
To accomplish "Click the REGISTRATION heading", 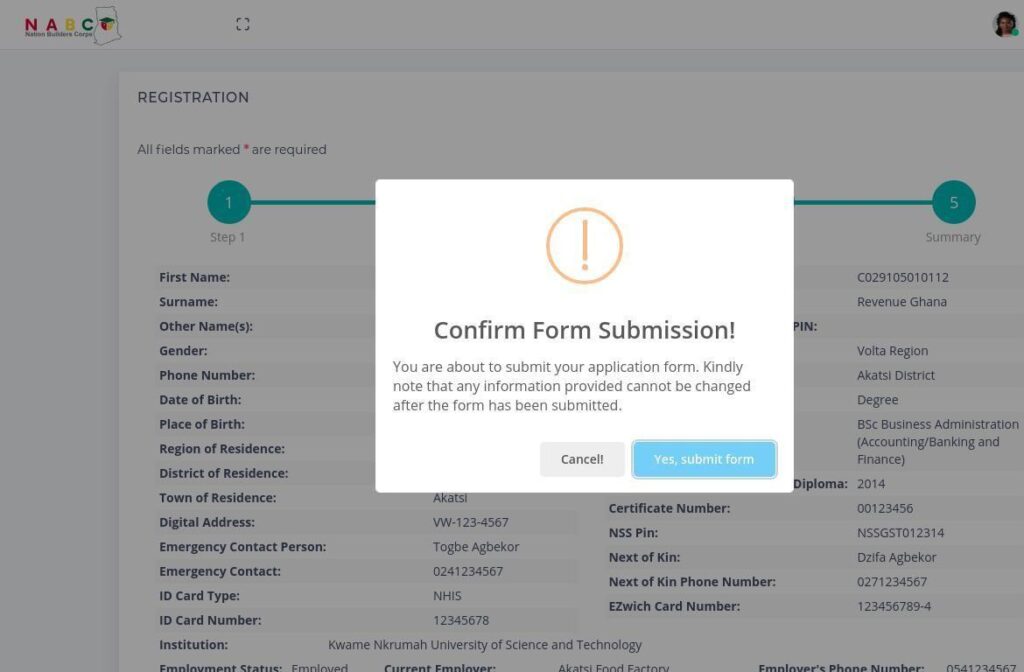I will coord(193,98).
